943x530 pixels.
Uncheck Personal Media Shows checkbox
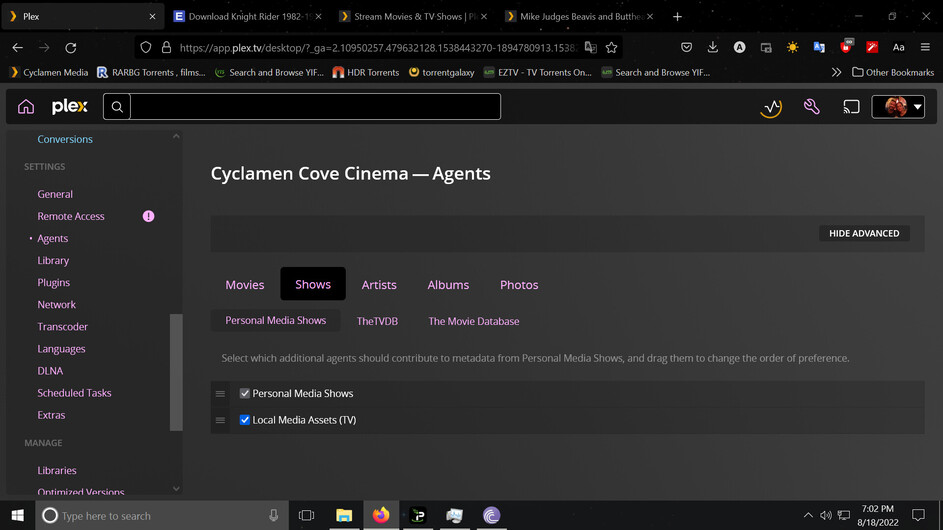pyautogui.click(x=245, y=393)
